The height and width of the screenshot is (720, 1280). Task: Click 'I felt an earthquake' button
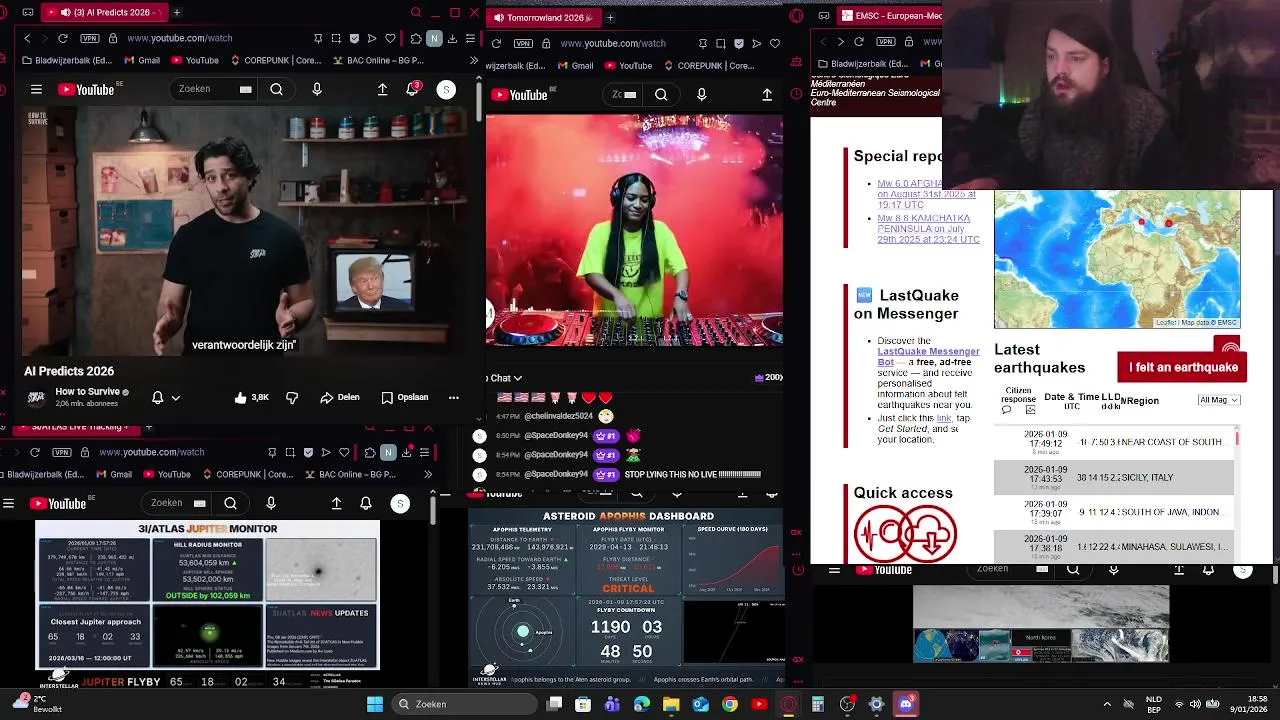tap(1183, 367)
